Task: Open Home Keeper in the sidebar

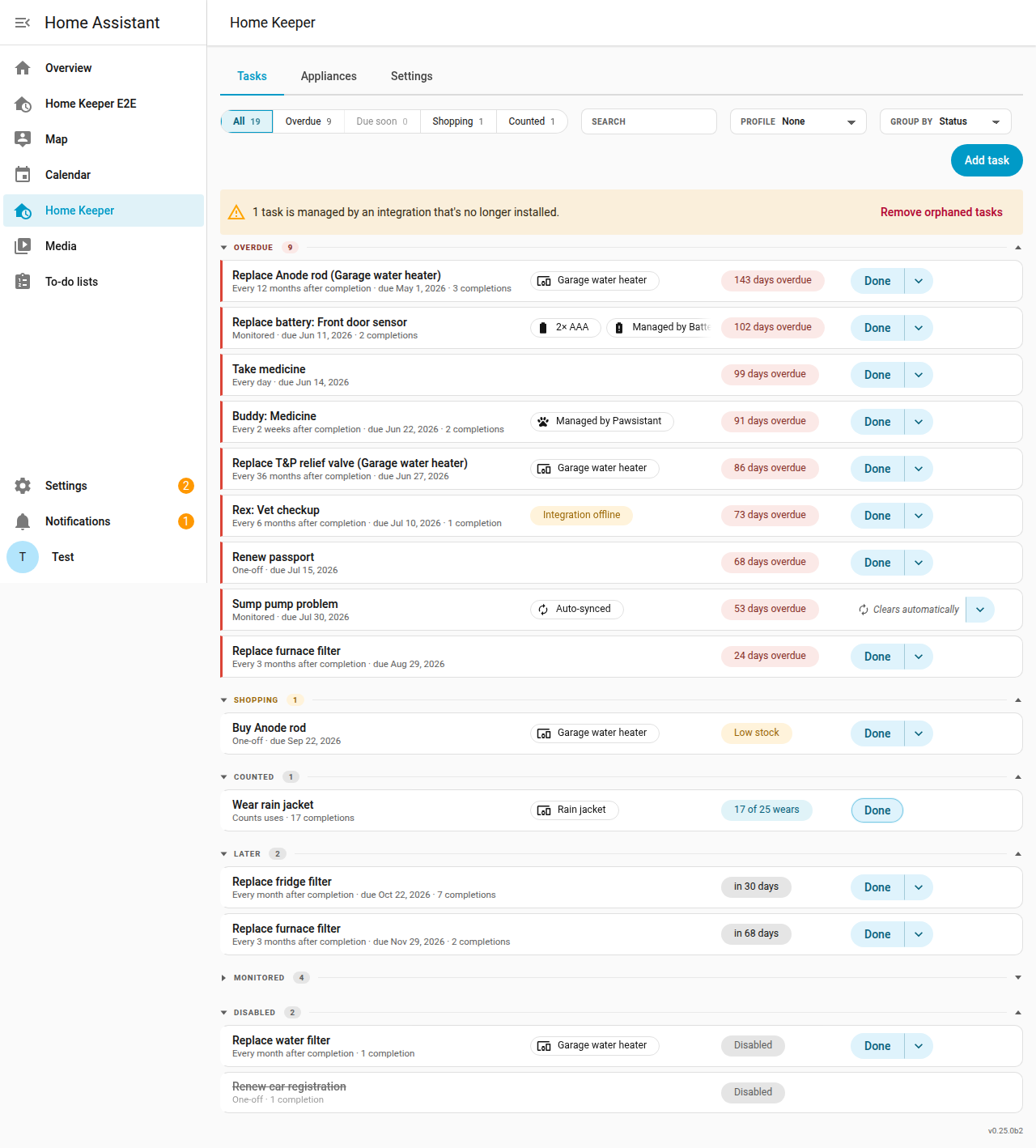Action: click(104, 210)
